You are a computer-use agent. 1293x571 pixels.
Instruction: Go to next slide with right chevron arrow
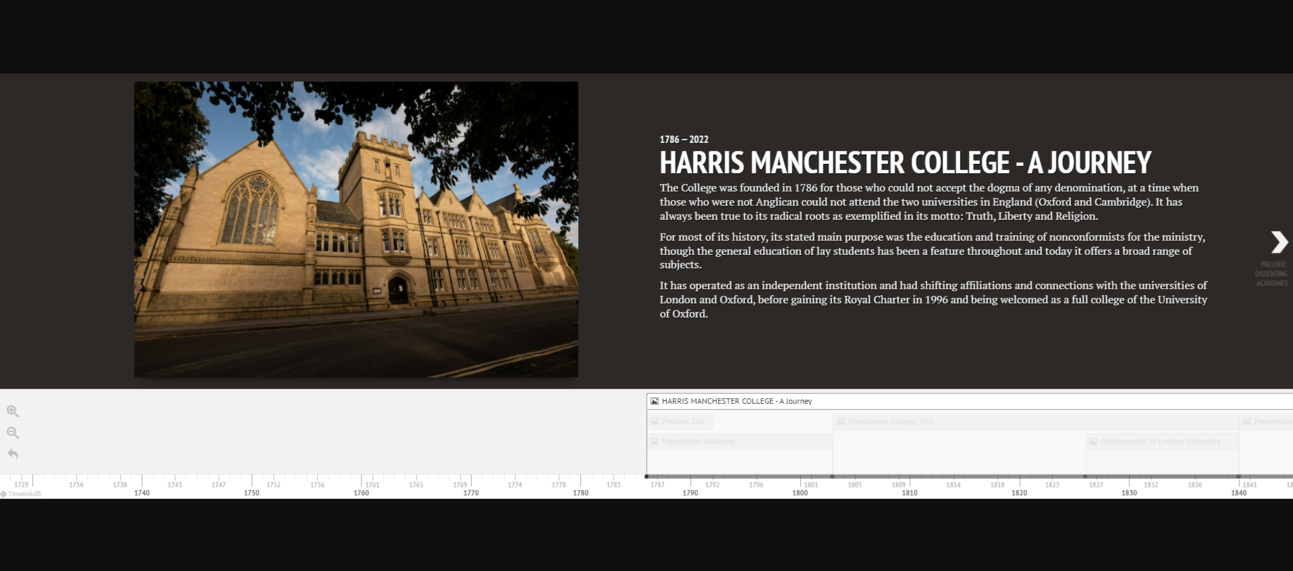tap(1279, 242)
